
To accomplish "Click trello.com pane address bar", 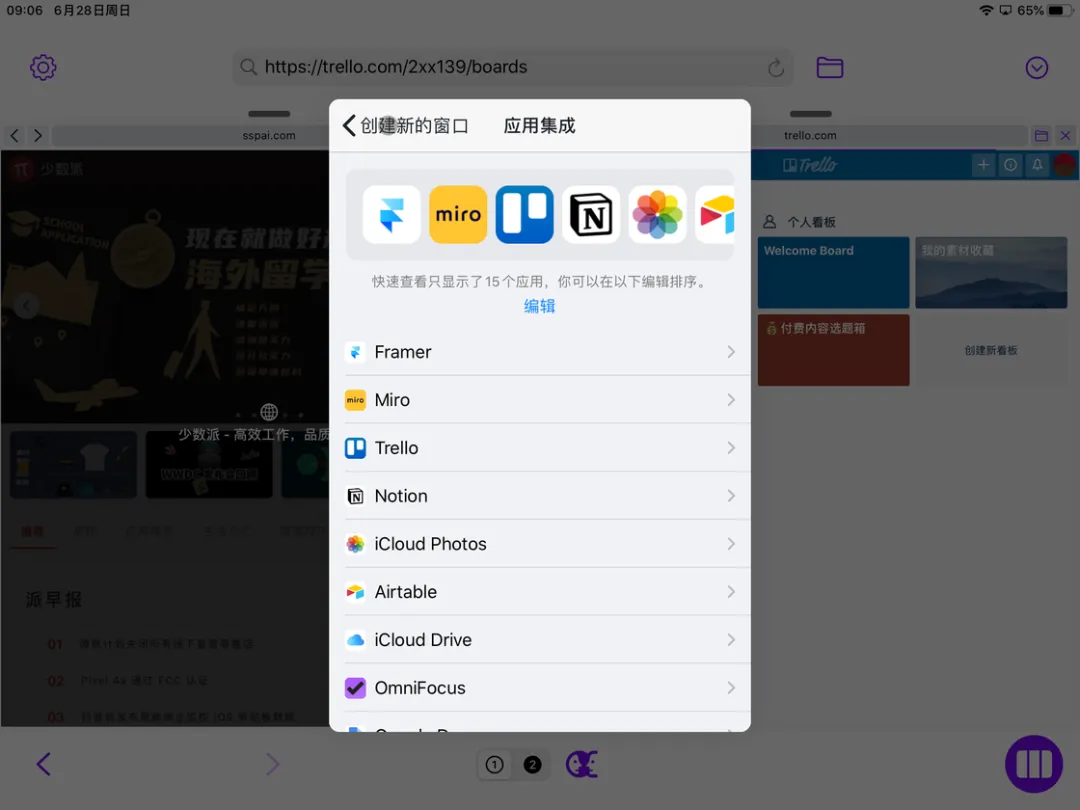I will [x=889, y=136].
